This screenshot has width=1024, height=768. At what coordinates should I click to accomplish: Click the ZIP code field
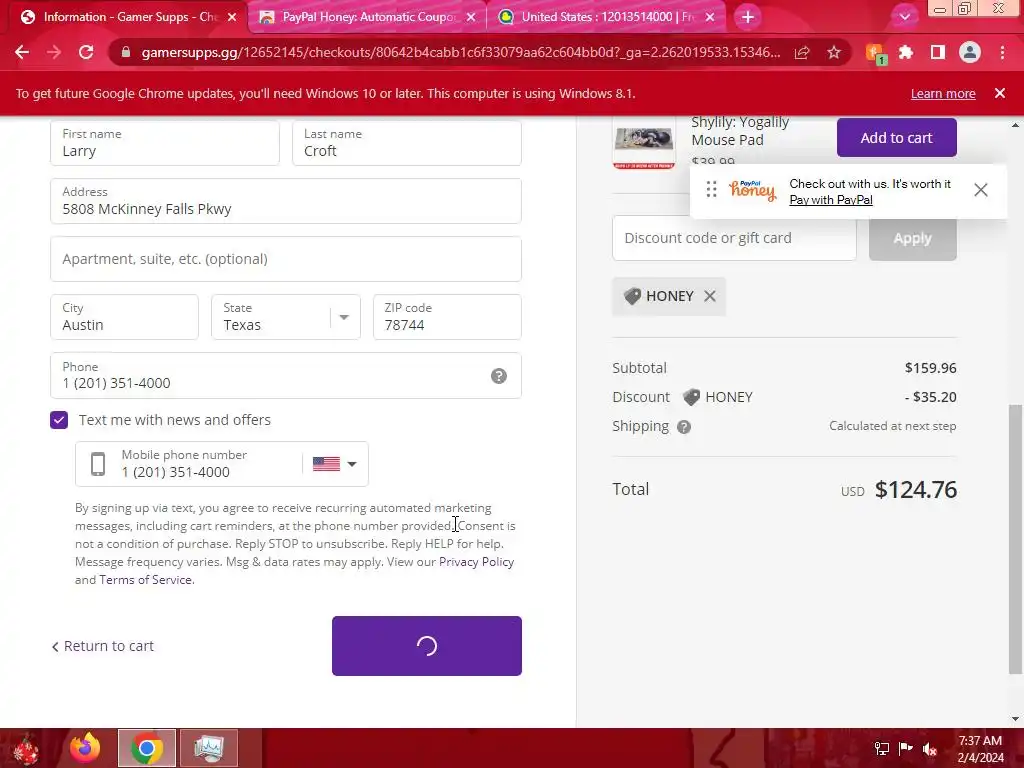tap(447, 317)
